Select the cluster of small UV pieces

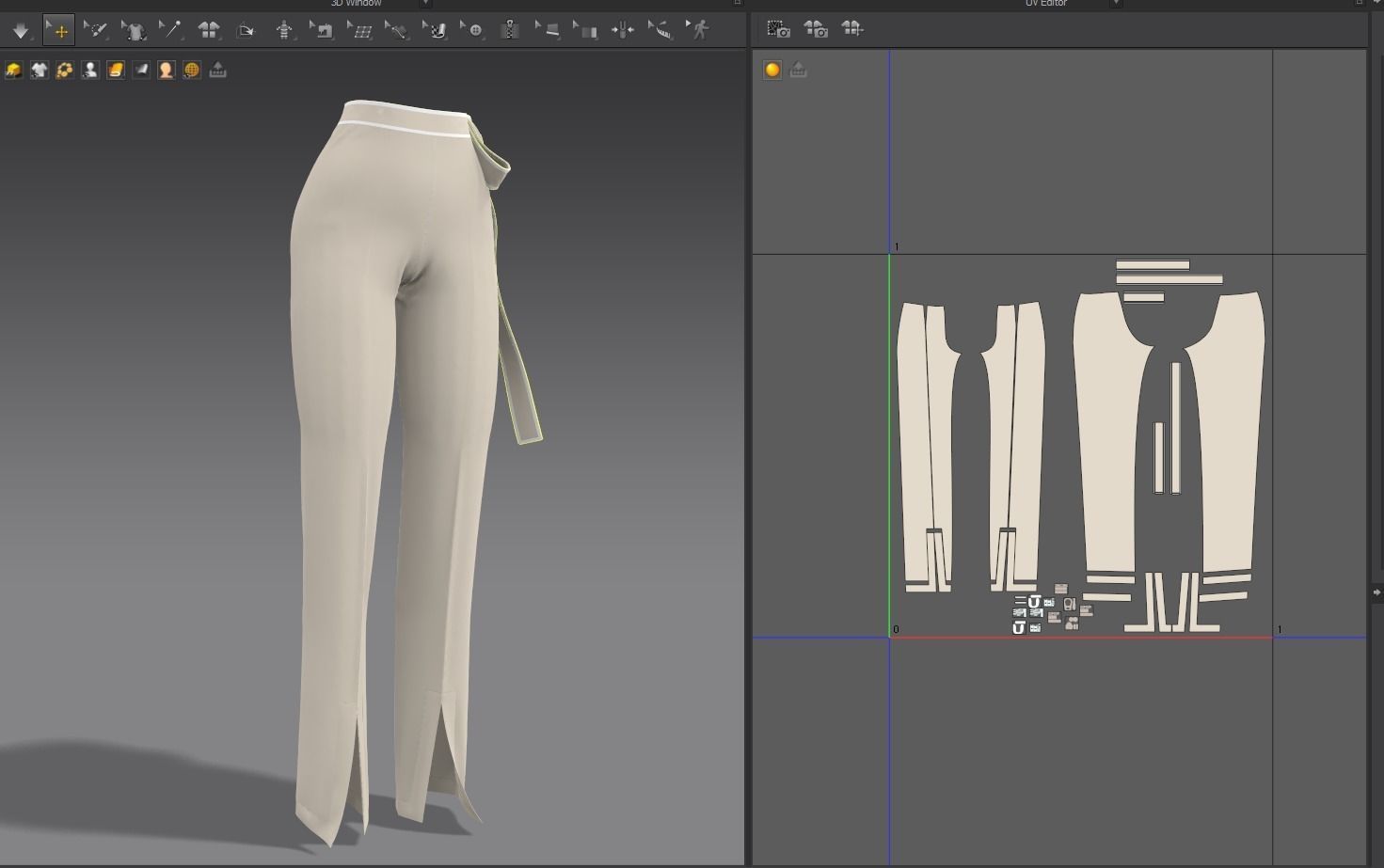tap(1052, 608)
